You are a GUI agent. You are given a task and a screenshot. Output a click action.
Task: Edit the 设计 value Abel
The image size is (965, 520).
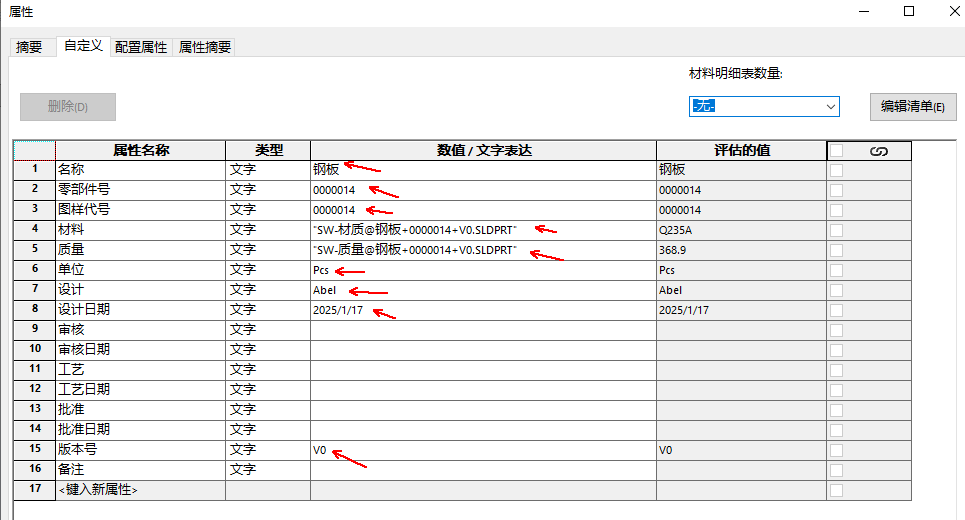click(x=484, y=290)
